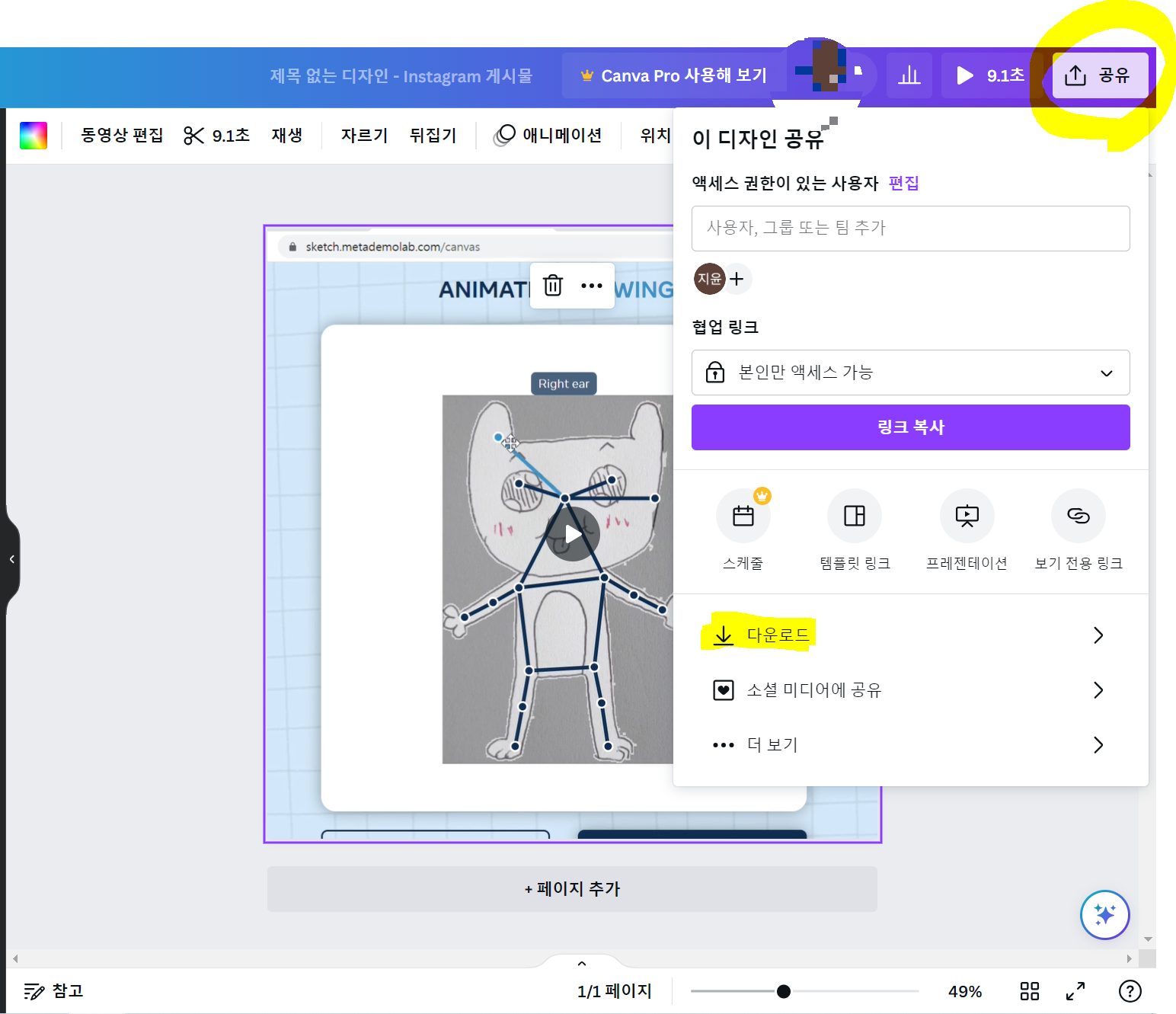This screenshot has height=1014, width=1176.
Task: Expand the 더 보기 row
Action: pos(1098,744)
